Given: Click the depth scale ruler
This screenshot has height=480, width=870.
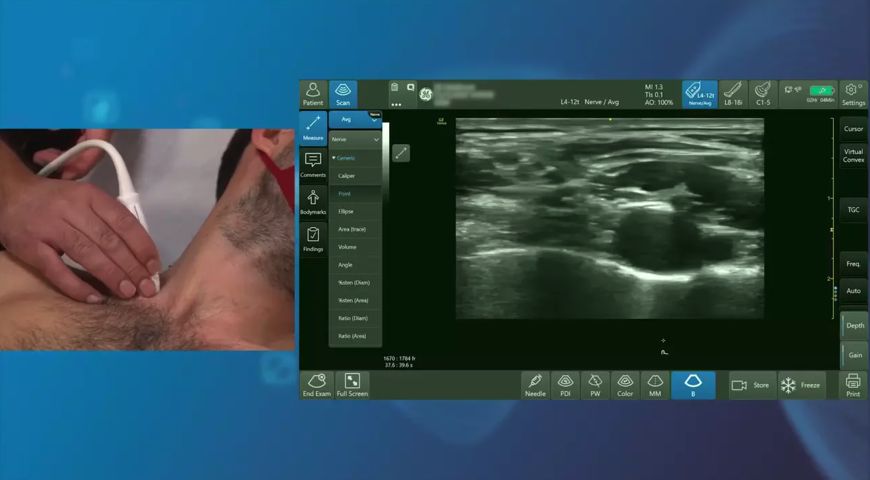Looking at the screenshot, I should 832,218.
